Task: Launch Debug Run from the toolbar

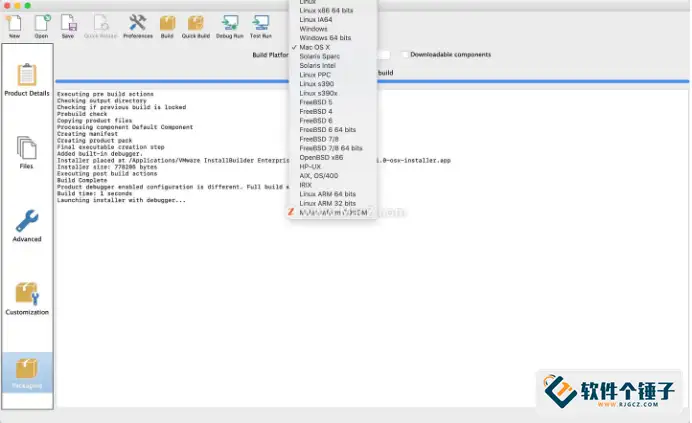Action: (x=229, y=26)
